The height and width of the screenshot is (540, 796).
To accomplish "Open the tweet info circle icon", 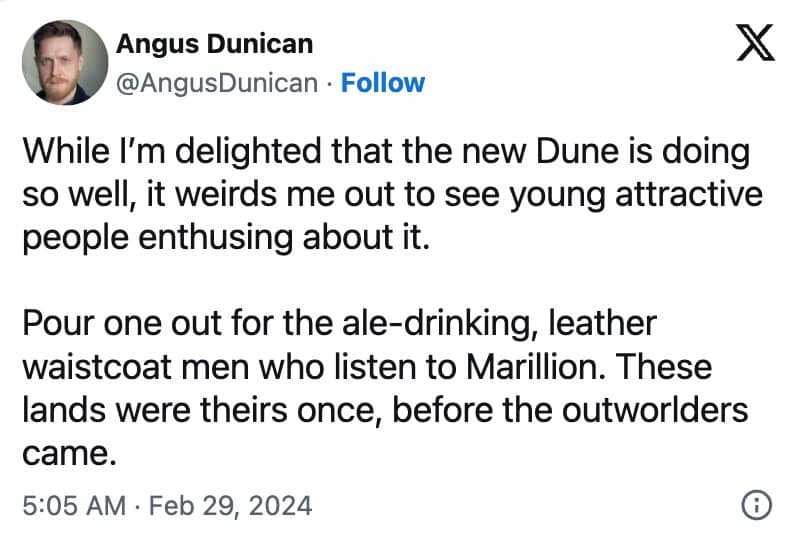I will tap(757, 506).
